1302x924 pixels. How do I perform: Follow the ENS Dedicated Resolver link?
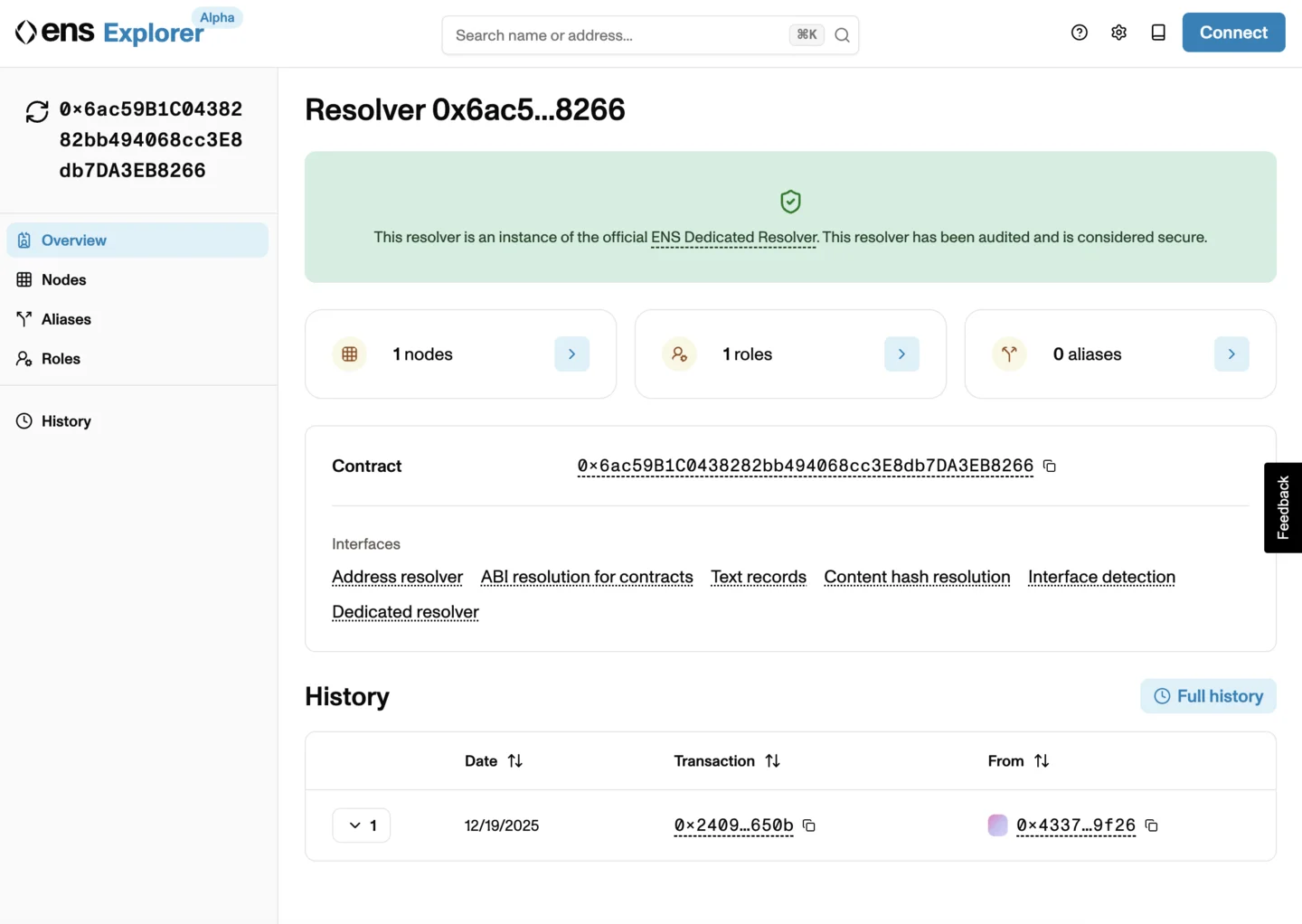[x=733, y=237]
